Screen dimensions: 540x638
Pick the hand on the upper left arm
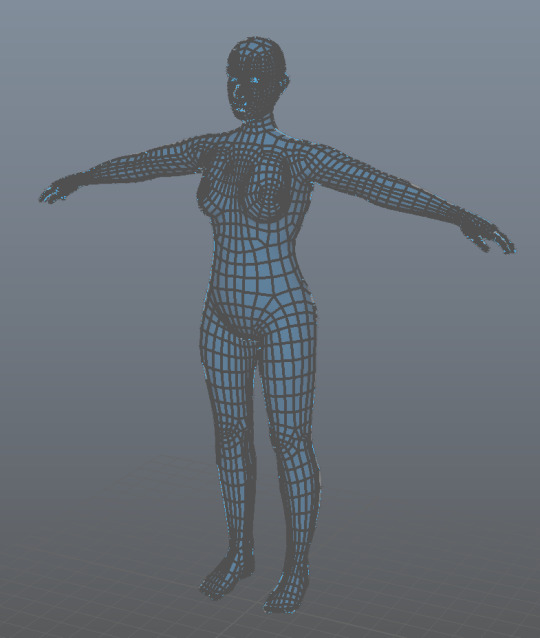pyautogui.click(x=60, y=190)
